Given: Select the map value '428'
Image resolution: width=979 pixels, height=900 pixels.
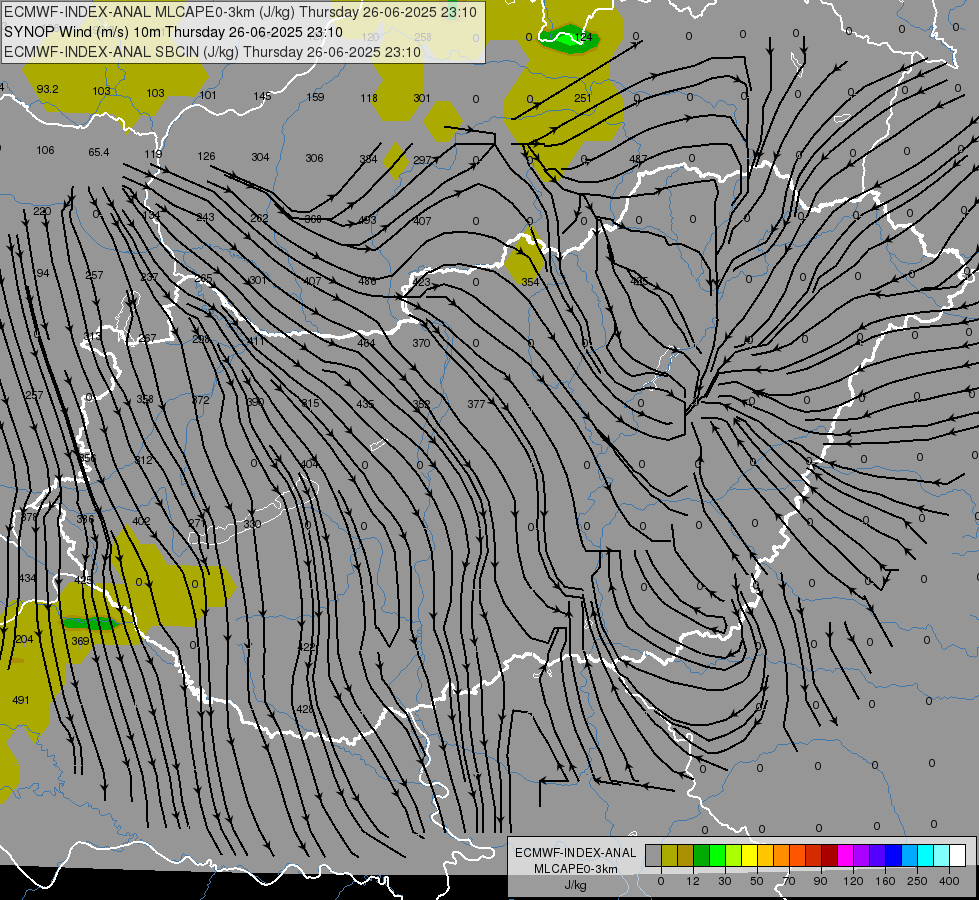Looking at the screenshot, I should (305, 709).
